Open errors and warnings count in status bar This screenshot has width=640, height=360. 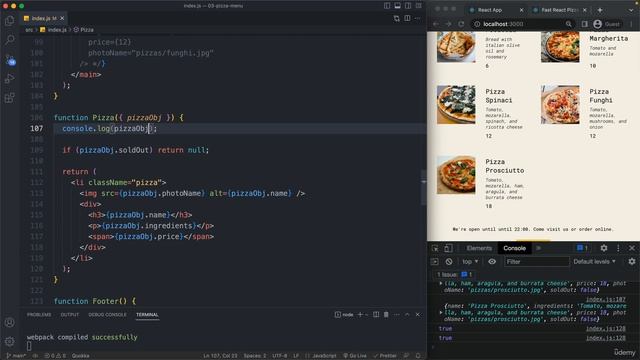[x=55, y=356]
